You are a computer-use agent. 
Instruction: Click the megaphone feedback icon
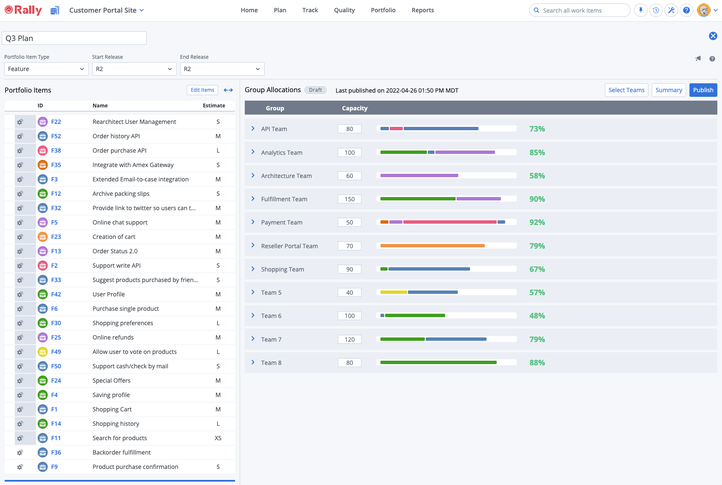click(698, 59)
